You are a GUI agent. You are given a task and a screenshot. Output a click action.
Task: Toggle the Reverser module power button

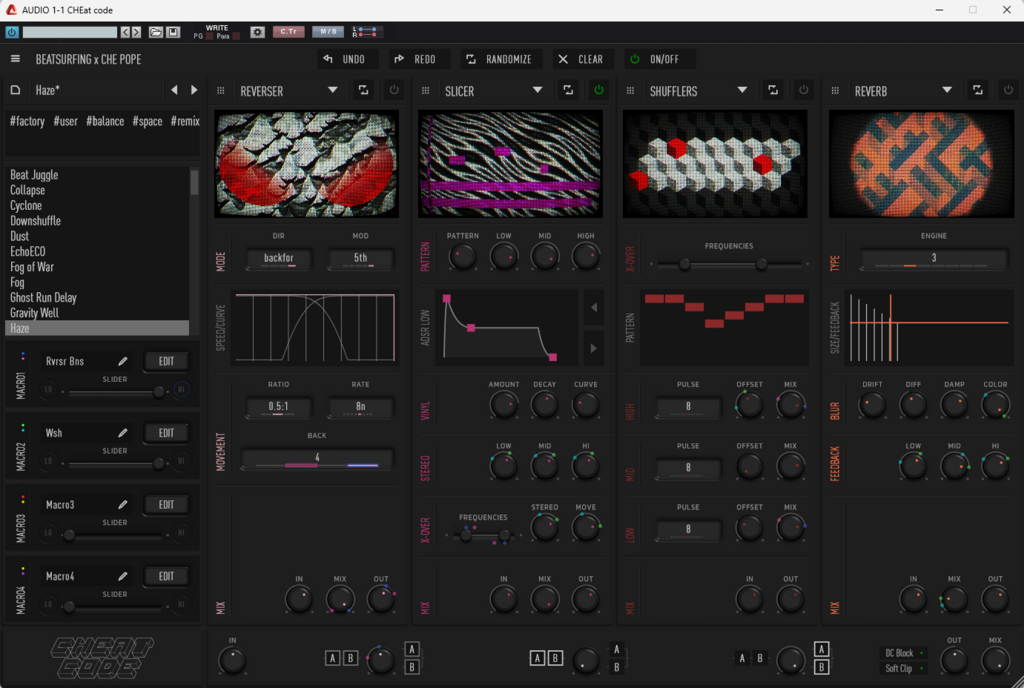point(394,90)
